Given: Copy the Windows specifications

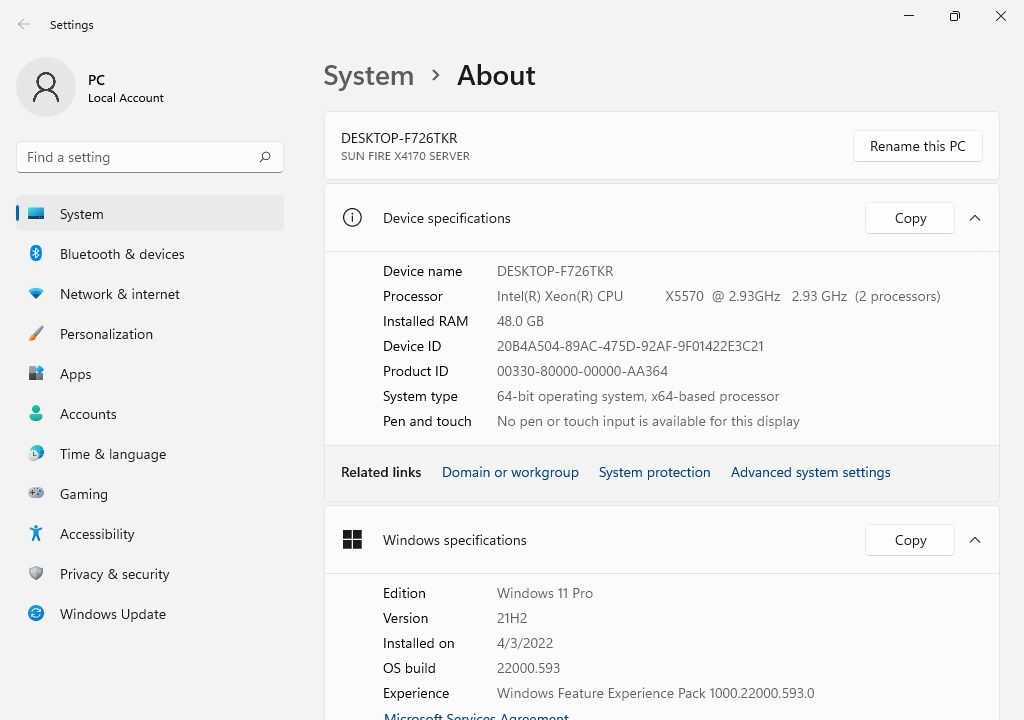Looking at the screenshot, I should [x=909, y=540].
